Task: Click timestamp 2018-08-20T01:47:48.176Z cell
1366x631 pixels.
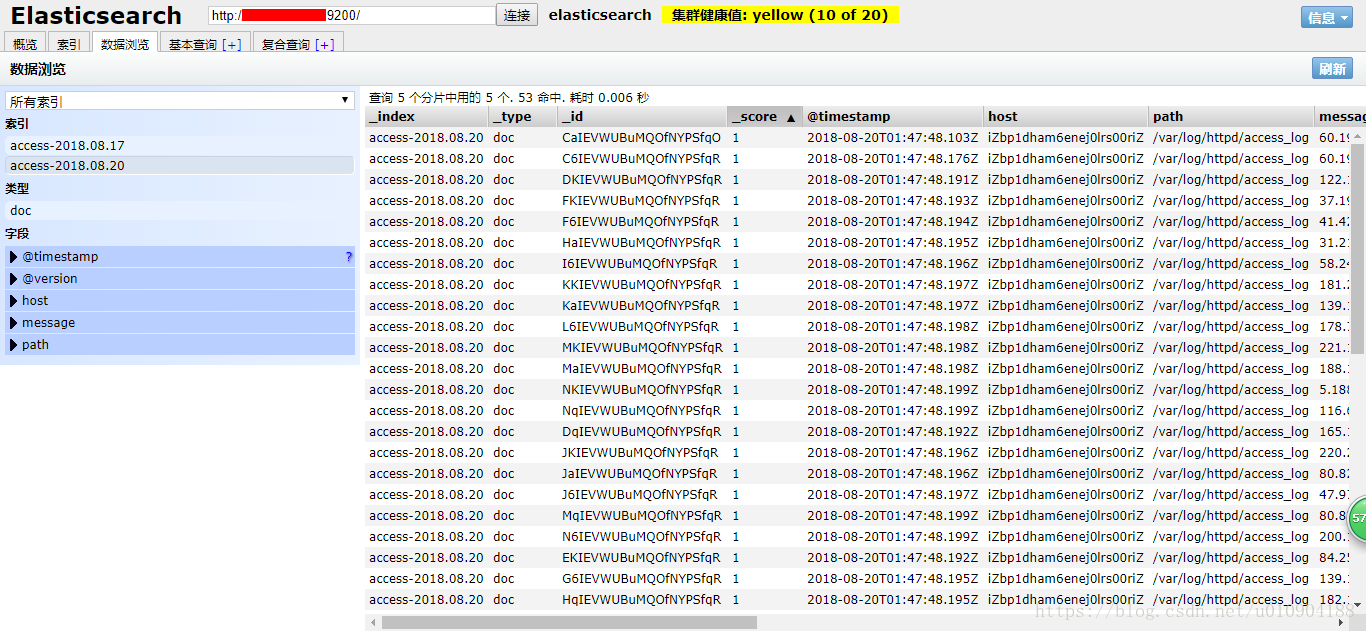Action: pyautogui.click(x=893, y=159)
